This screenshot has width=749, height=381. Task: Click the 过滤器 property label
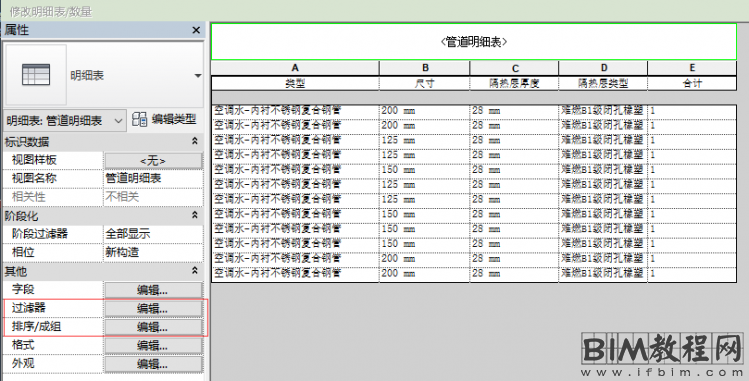29,308
